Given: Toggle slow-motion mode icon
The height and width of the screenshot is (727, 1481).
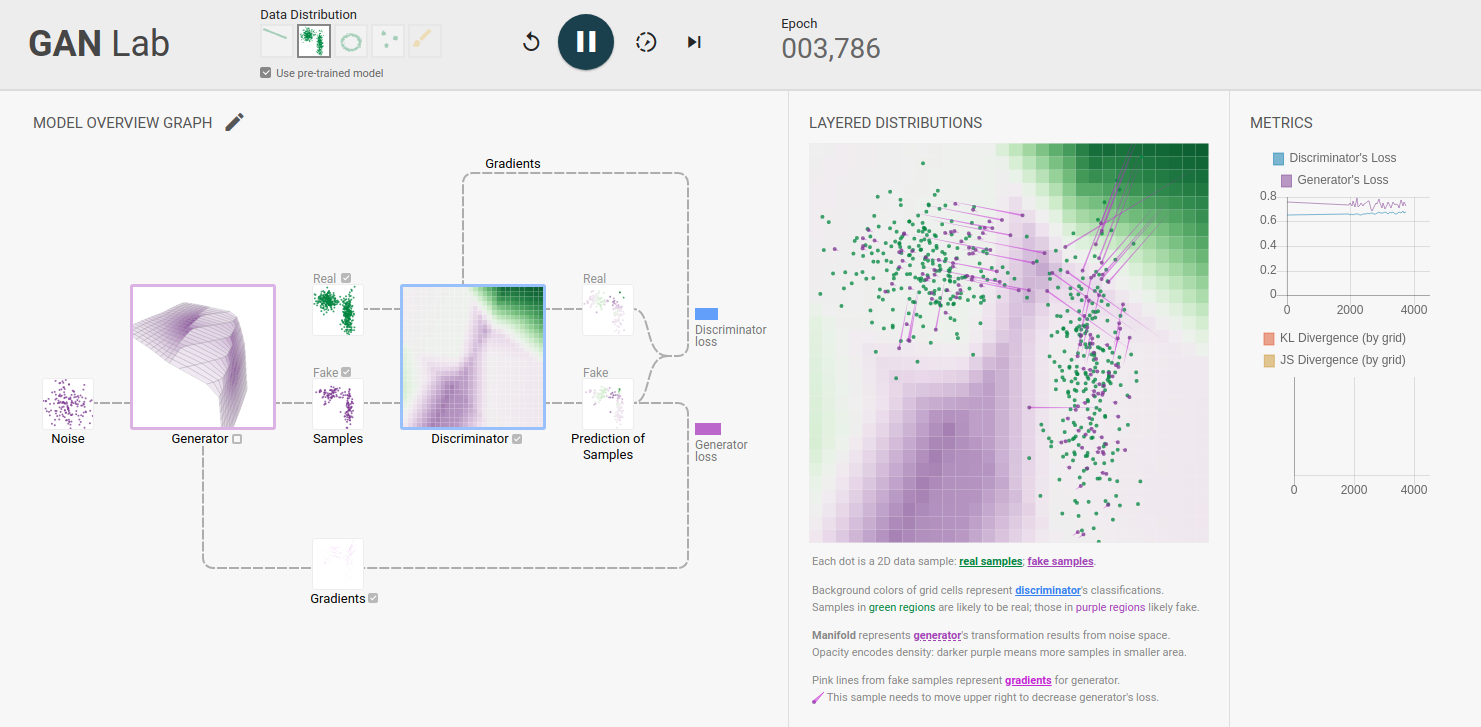Looking at the screenshot, I should coord(646,42).
